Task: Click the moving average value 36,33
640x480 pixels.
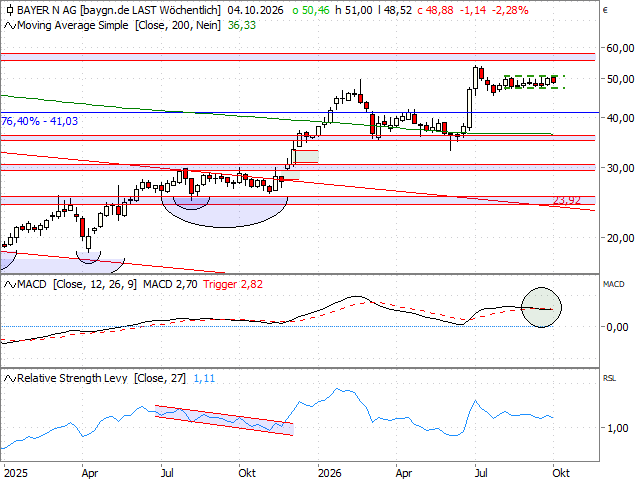Action: click(242, 26)
